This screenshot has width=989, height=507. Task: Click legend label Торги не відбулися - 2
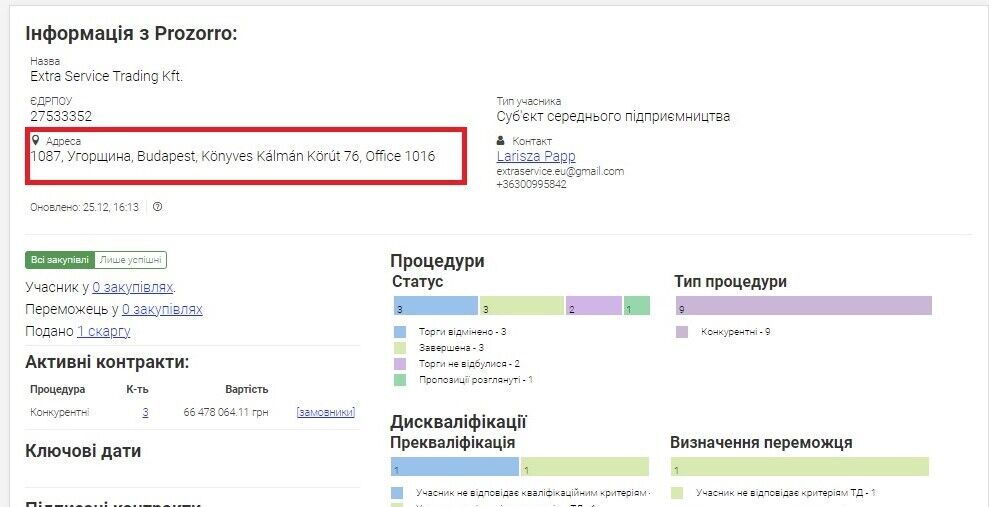click(469, 364)
